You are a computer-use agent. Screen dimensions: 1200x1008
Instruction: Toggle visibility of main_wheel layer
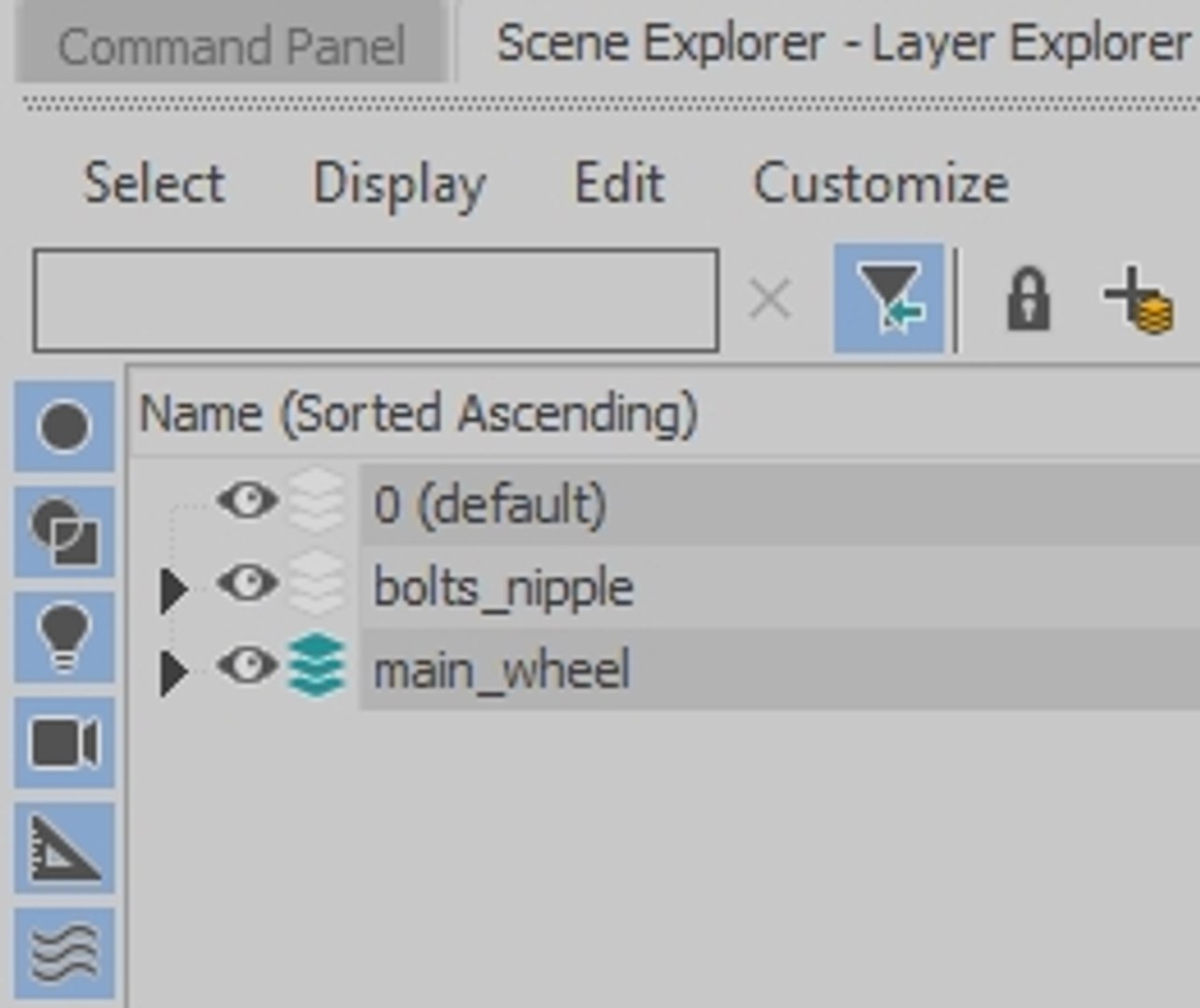[247, 667]
